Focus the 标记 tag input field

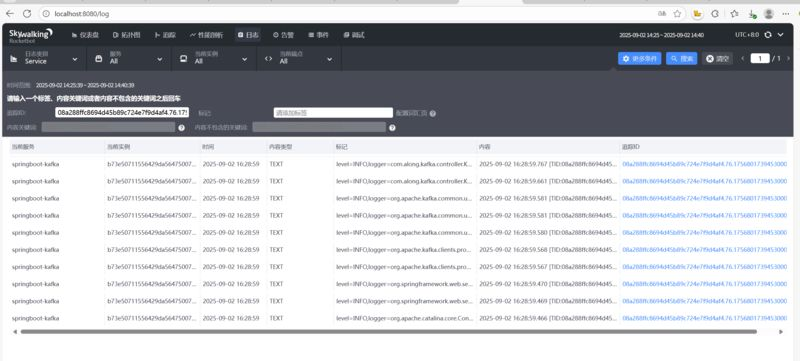[333, 113]
